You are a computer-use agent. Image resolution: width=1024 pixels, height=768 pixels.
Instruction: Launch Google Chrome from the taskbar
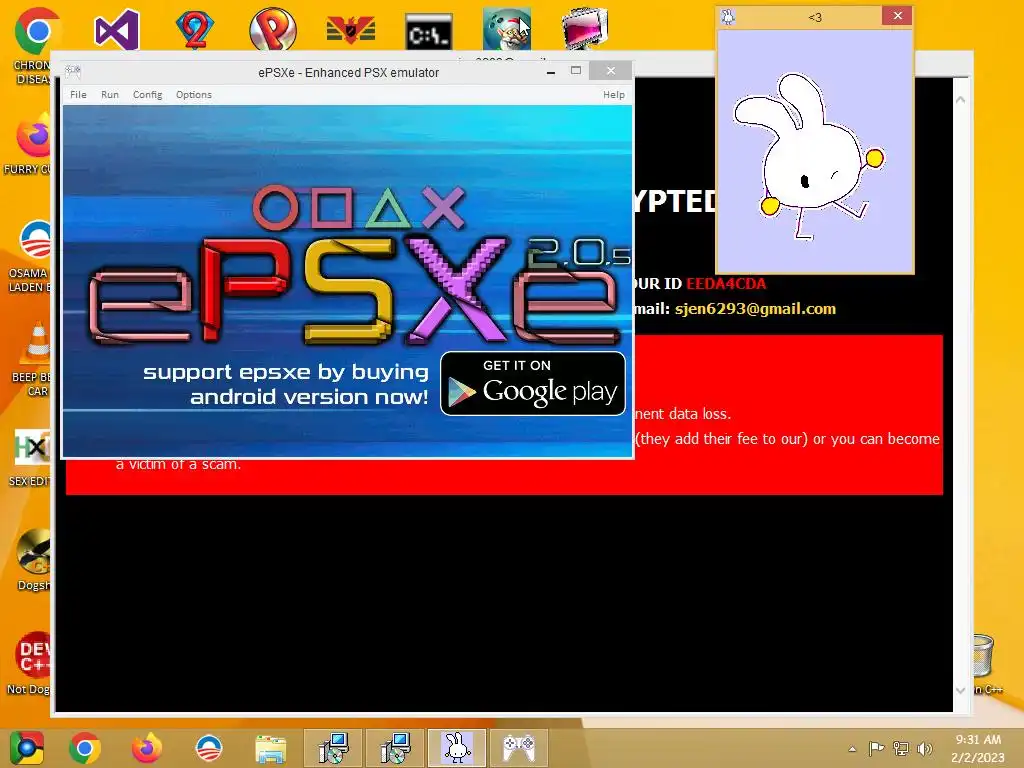pos(85,748)
